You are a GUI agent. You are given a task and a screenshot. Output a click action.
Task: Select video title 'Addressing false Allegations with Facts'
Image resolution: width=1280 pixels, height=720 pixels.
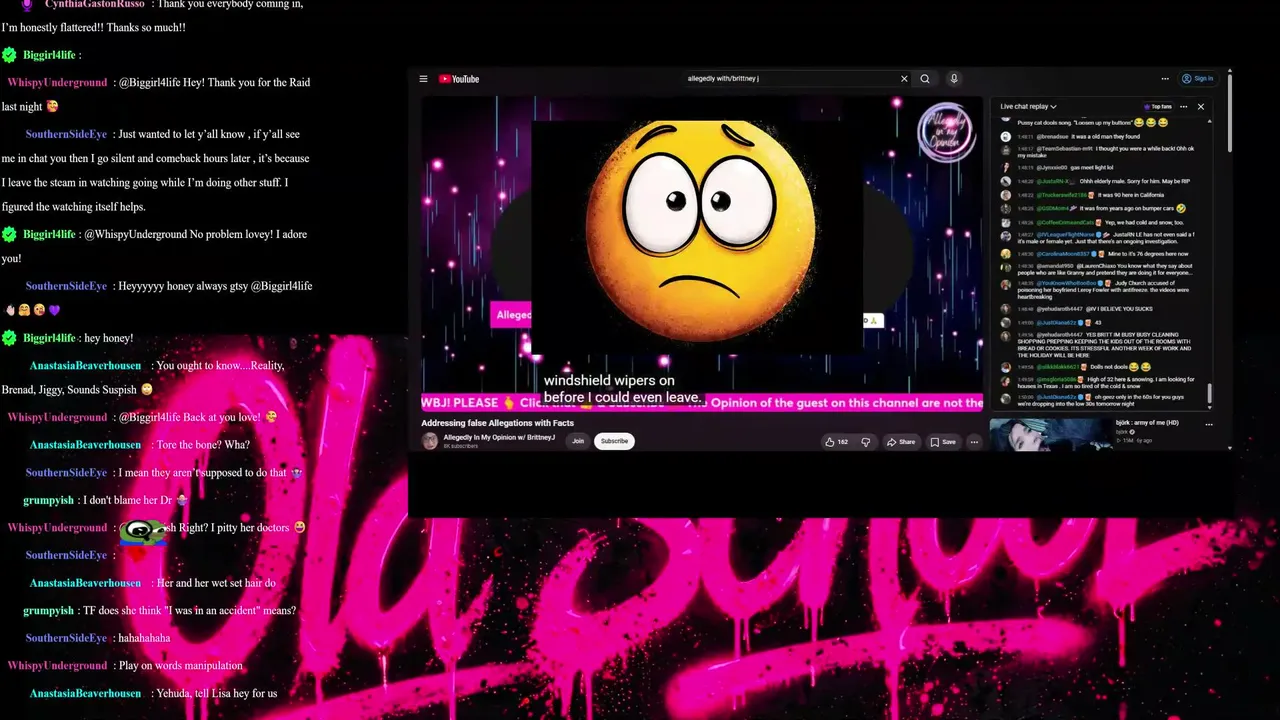[x=497, y=423]
